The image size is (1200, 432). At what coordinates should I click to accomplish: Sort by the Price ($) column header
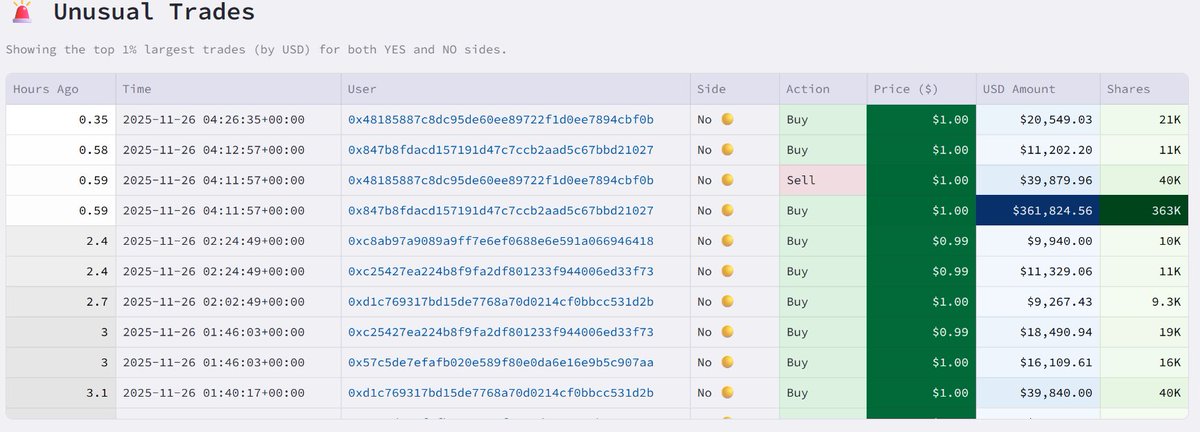pyautogui.click(x=920, y=89)
